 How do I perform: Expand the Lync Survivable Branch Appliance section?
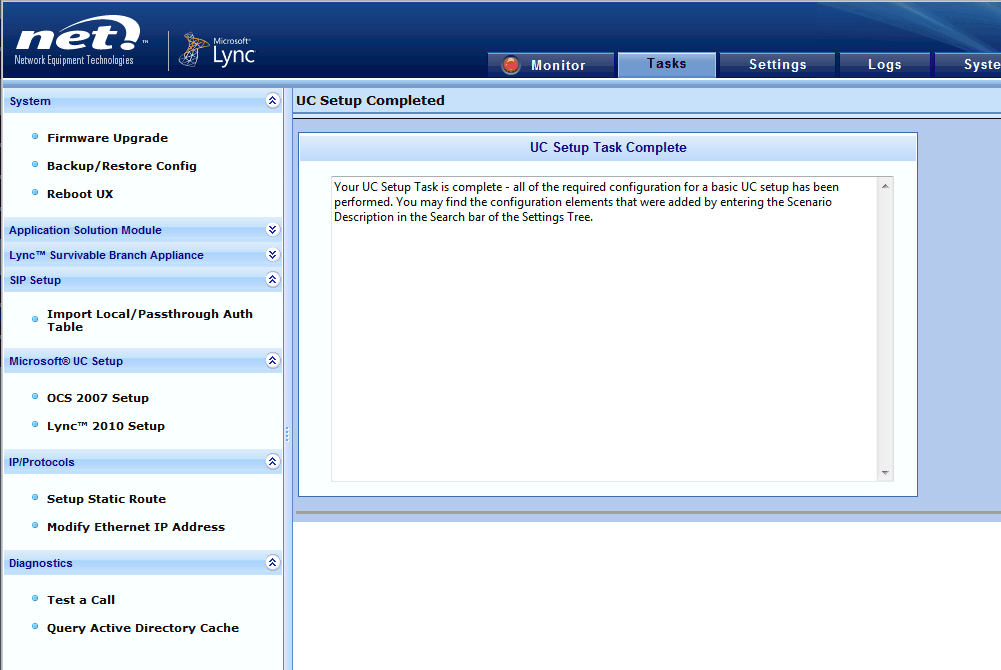click(x=271, y=254)
